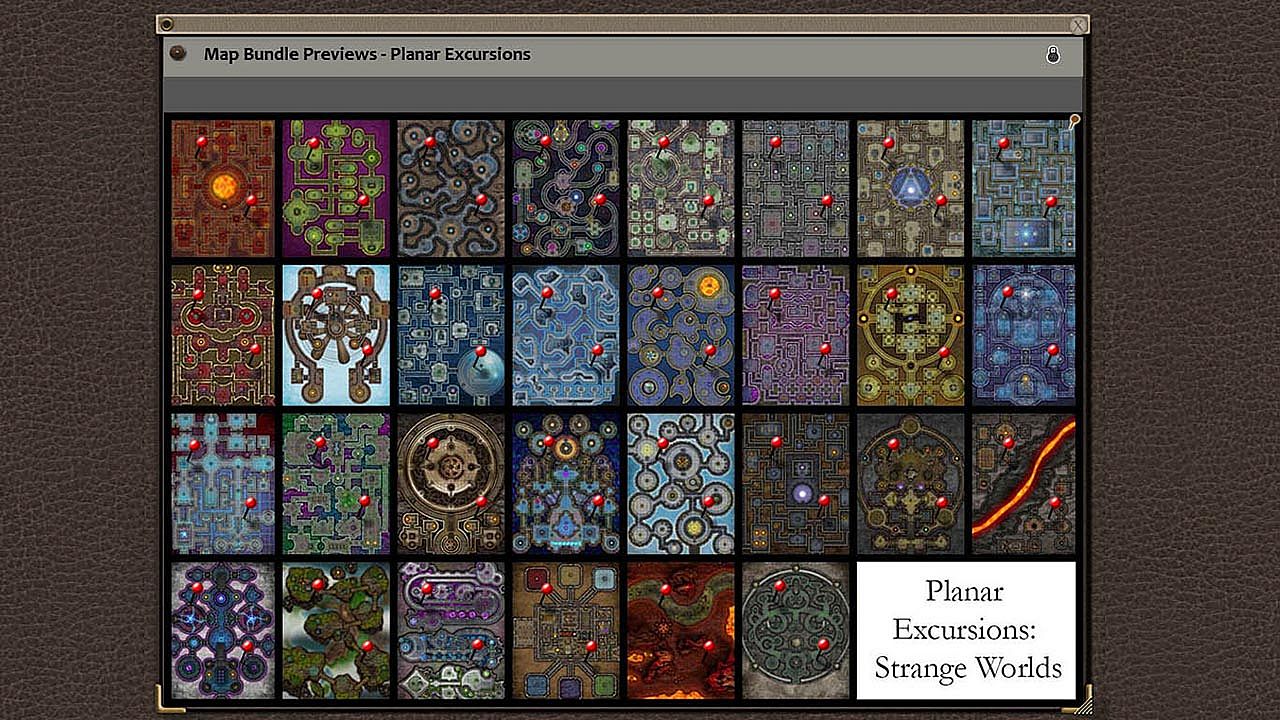1280x720 pixels.
Task: Select the green circular maze map on gray stone
Action: point(795,630)
